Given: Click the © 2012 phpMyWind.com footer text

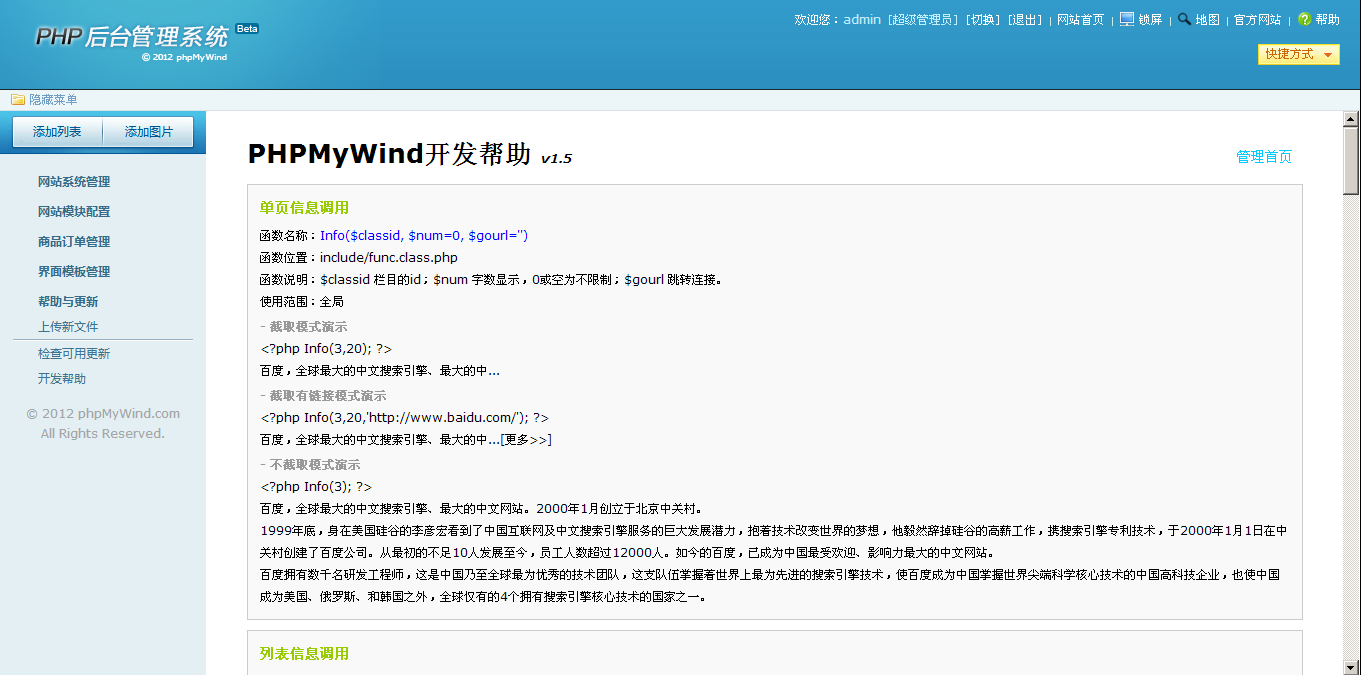Looking at the screenshot, I should click(x=103, y=414).
